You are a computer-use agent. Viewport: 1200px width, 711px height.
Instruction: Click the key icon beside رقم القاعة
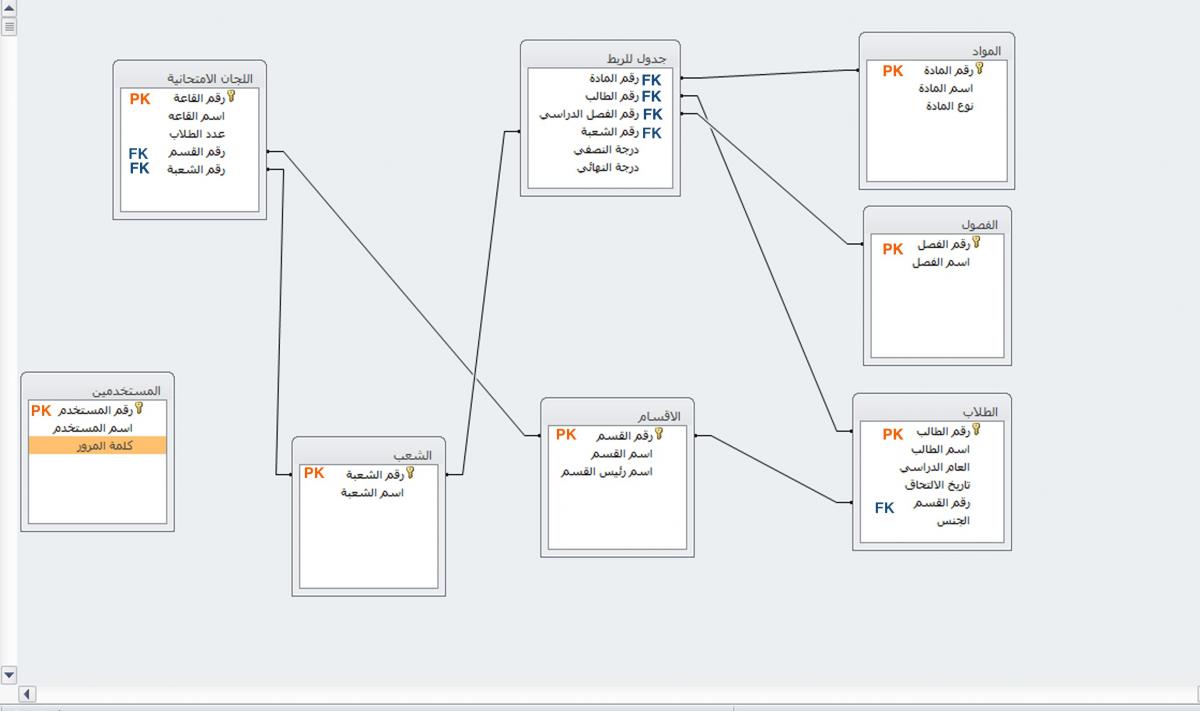click(231, 97)
